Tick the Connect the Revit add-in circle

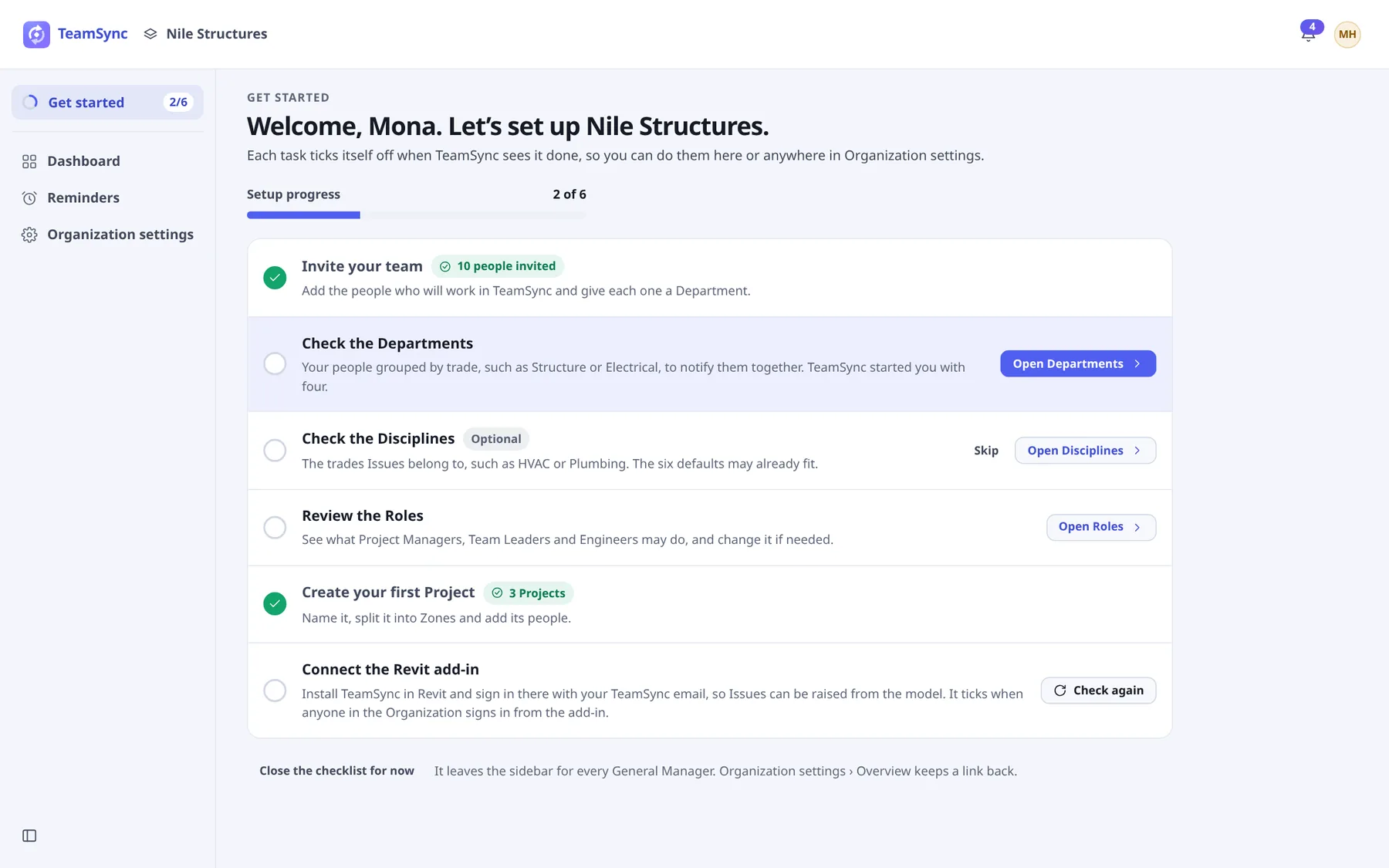click(275, 691)
